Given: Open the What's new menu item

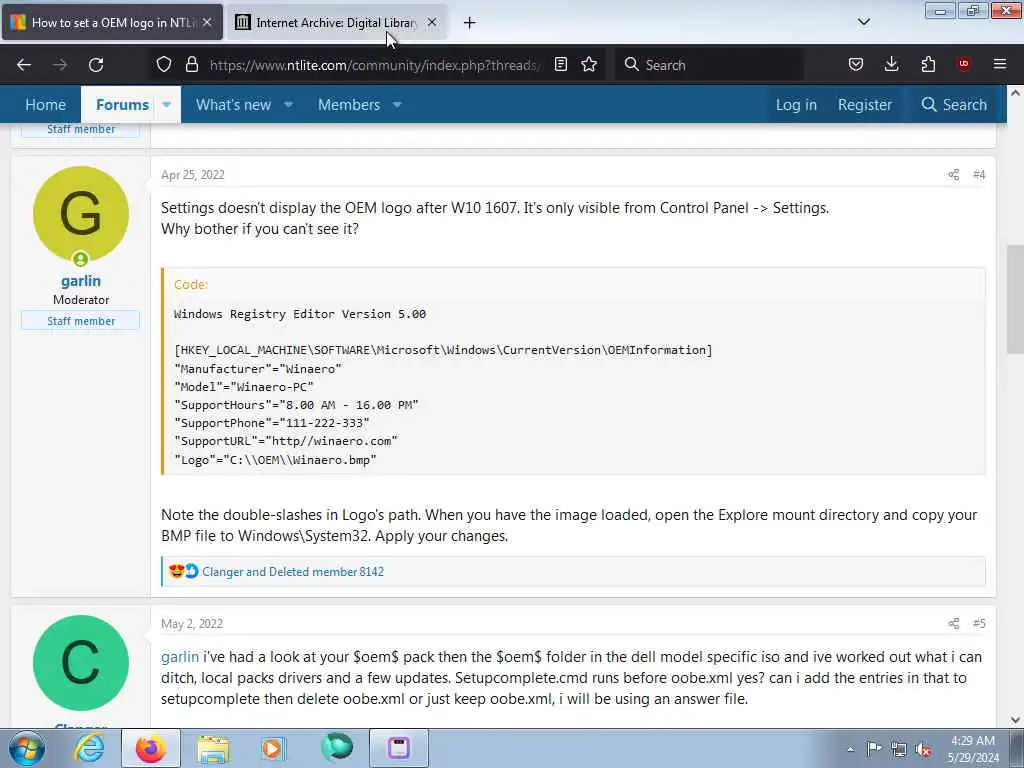Looking at the screenshot, I should coord(233,104).
